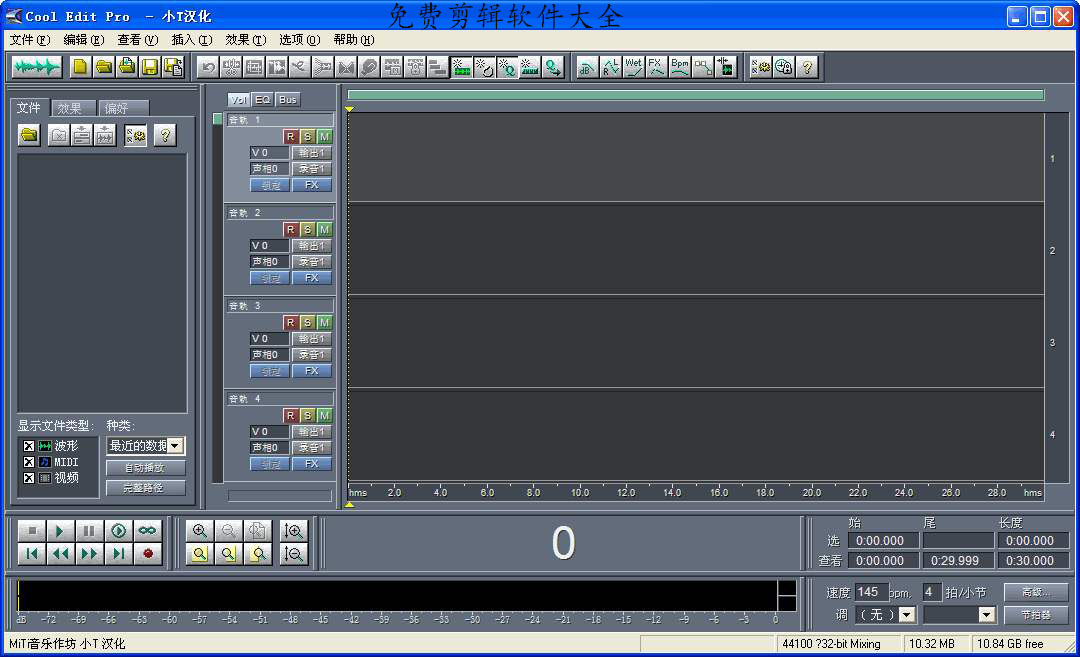Toggle the Wet mix envelope icon
Image resolution: width=1080 pixels, height=657 pixels.
coord(634,67)
